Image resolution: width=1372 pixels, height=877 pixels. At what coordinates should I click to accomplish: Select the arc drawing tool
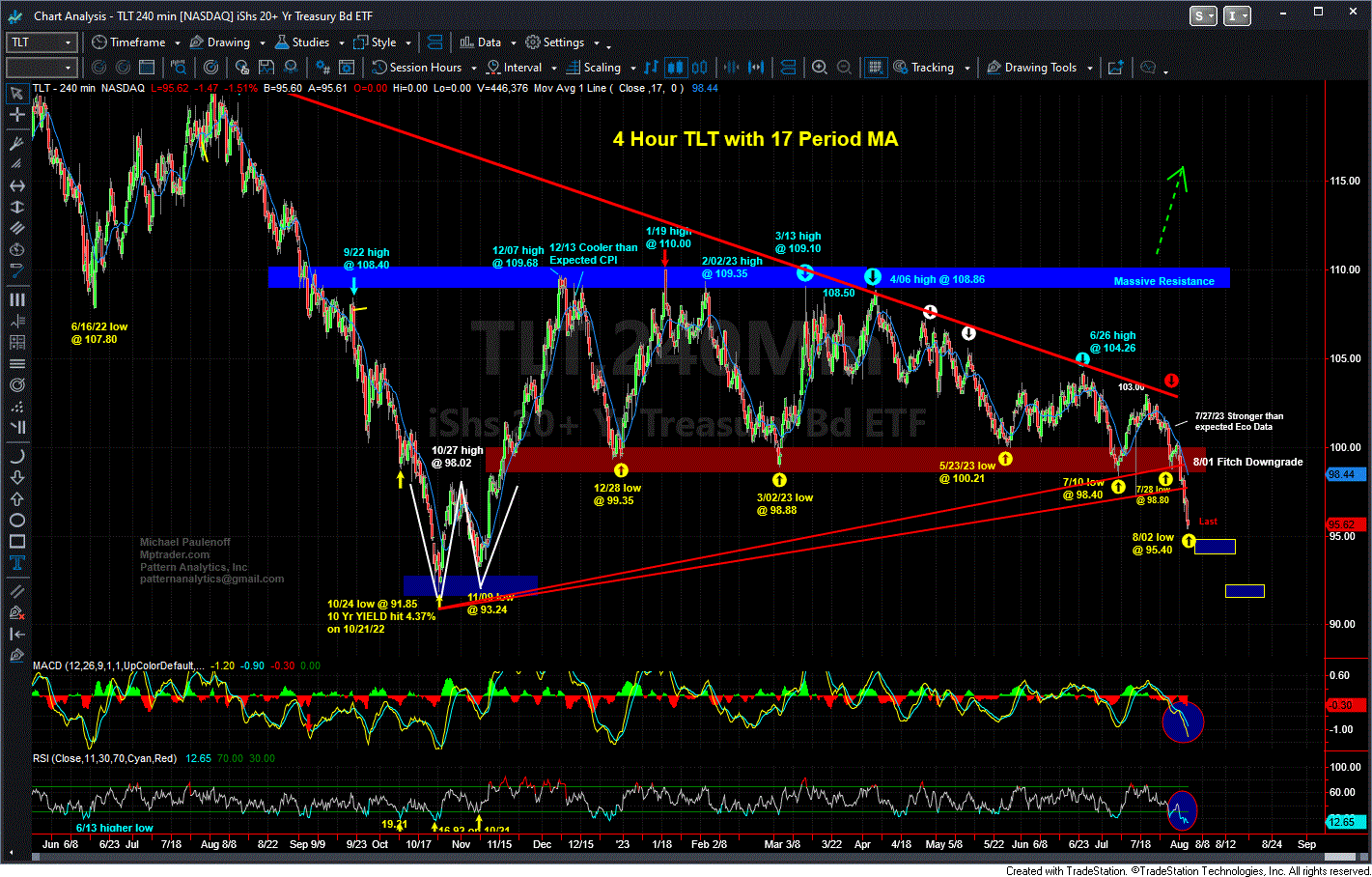tap(16, 456)
